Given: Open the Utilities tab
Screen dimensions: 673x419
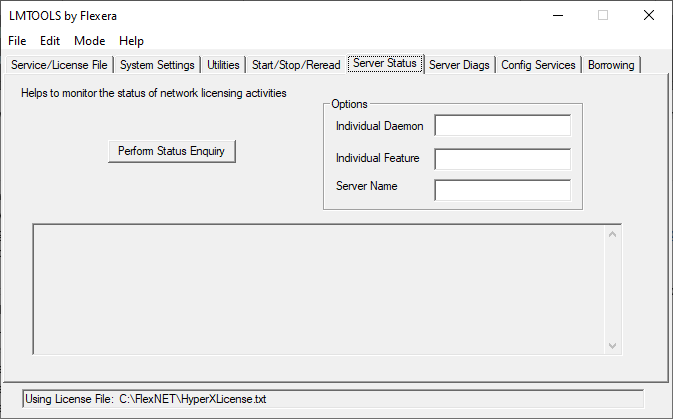Looking at the screenshot, I should 223,65.
